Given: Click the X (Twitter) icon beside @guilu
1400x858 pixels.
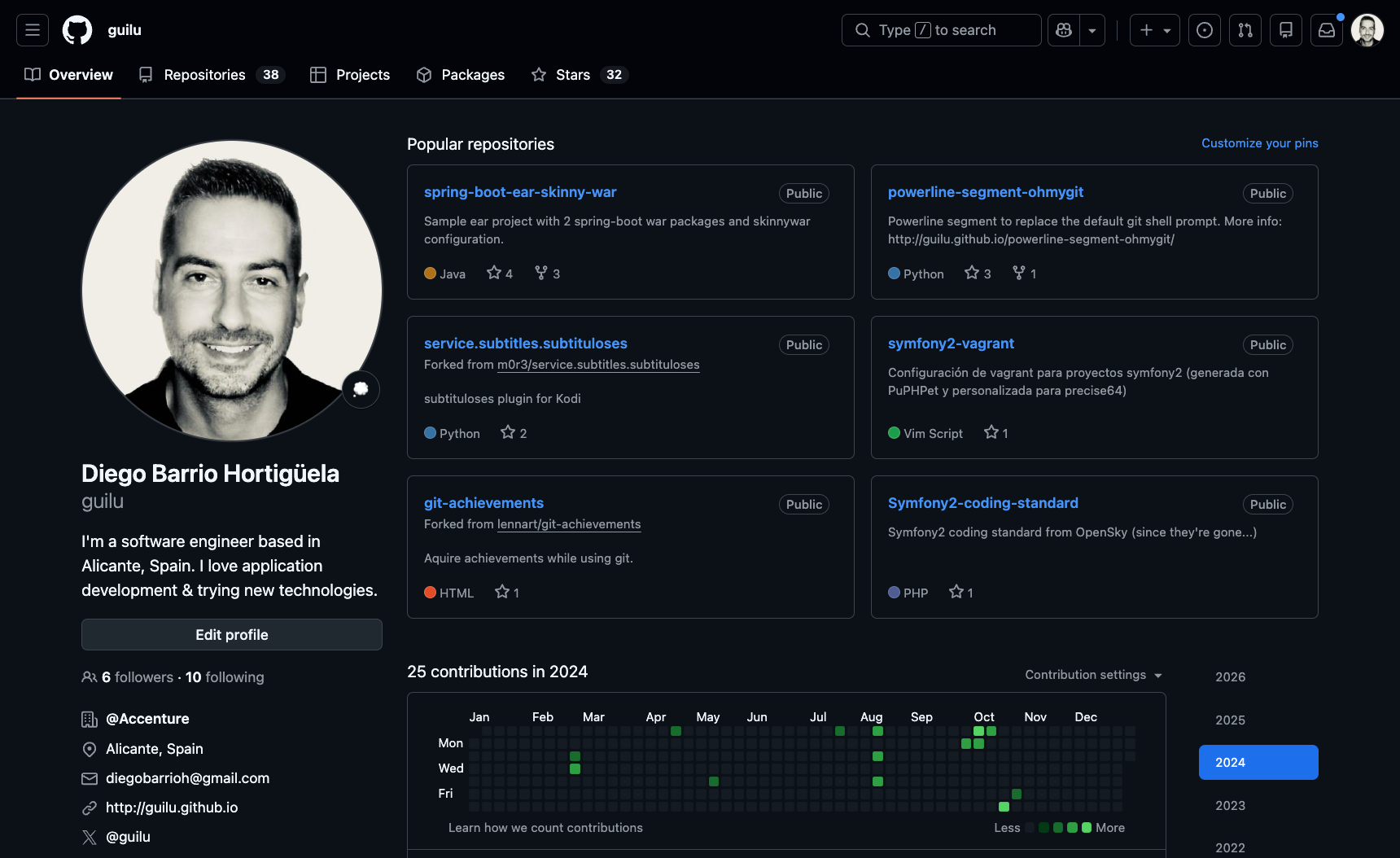Looking at the screenshot, I should point(90,837).
